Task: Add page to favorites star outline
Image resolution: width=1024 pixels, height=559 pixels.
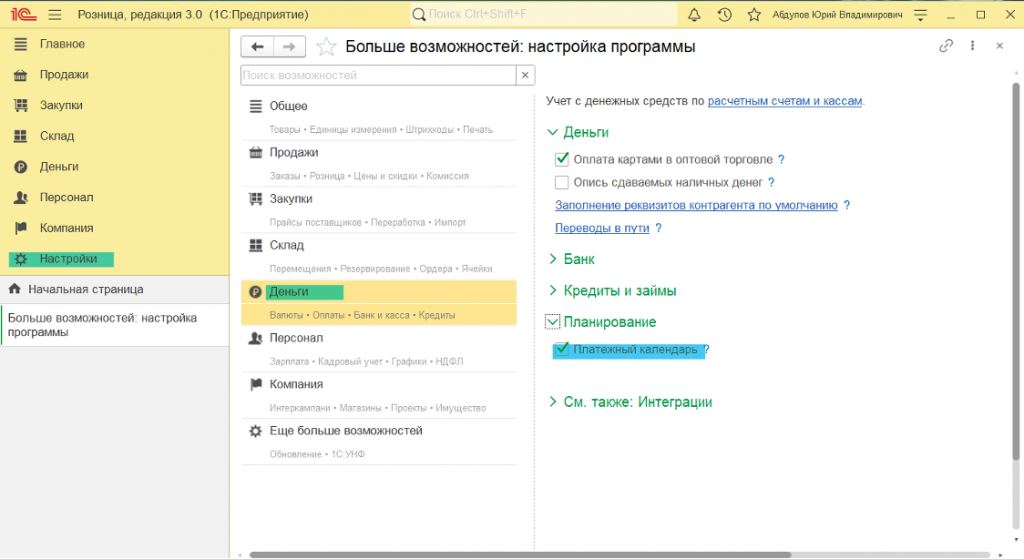Action: coord(326,46)
